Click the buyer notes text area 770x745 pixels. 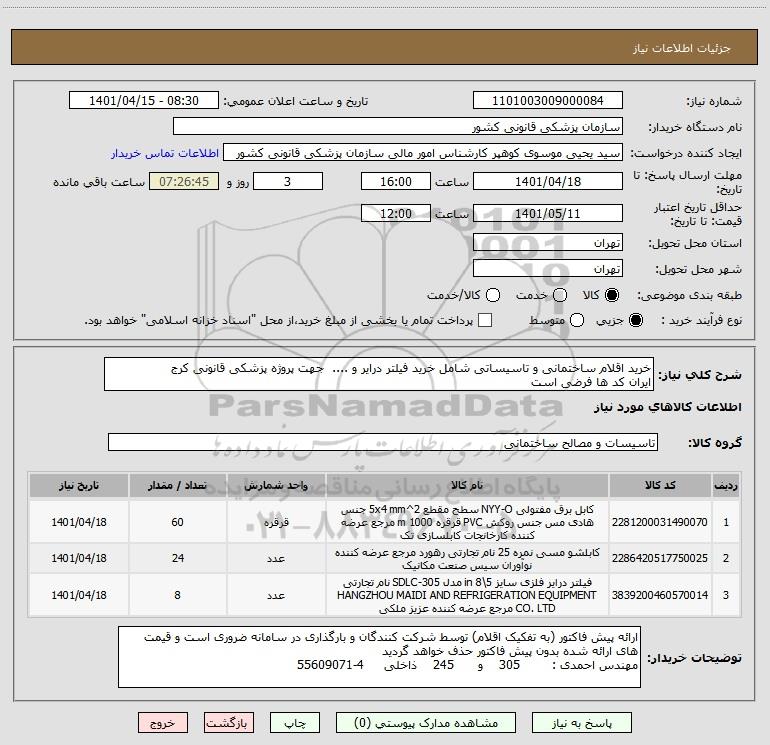coord(380,657)
